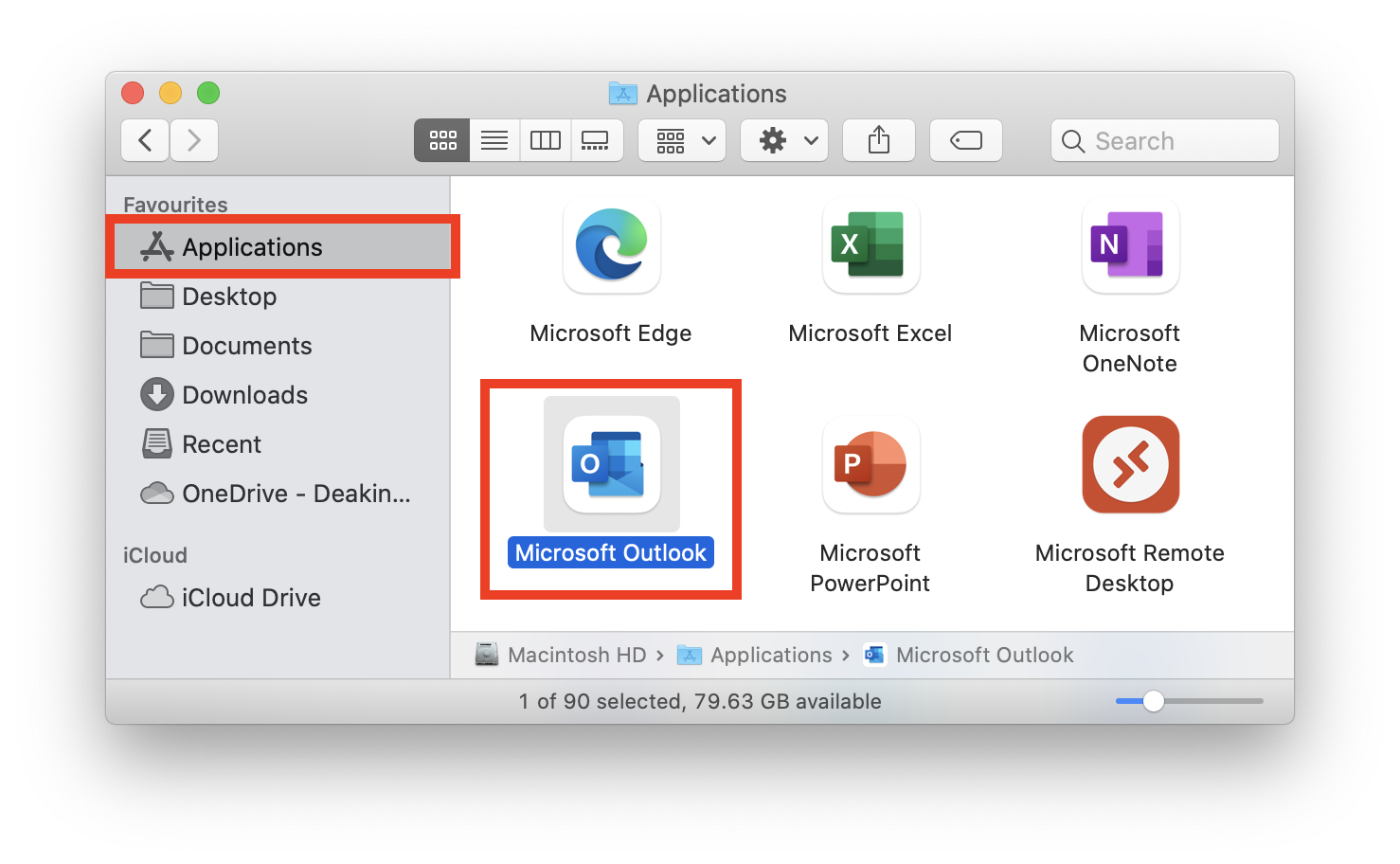
Task: Switch to icon view mode
Action: 442,141
